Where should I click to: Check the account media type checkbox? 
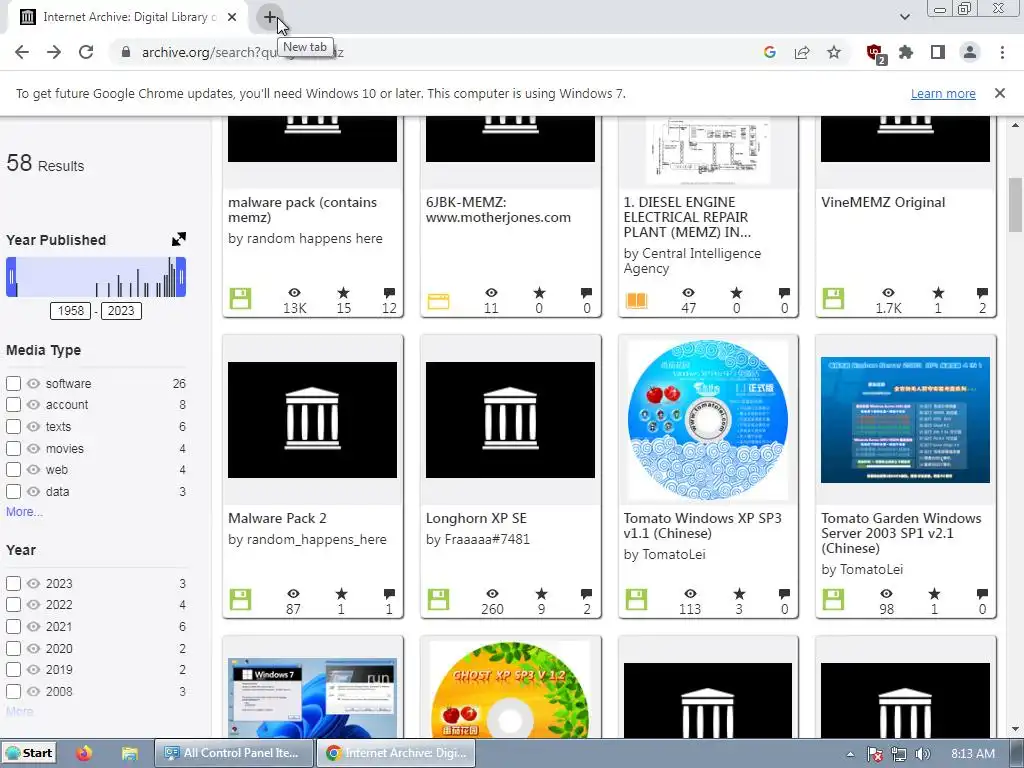[13, 405]
